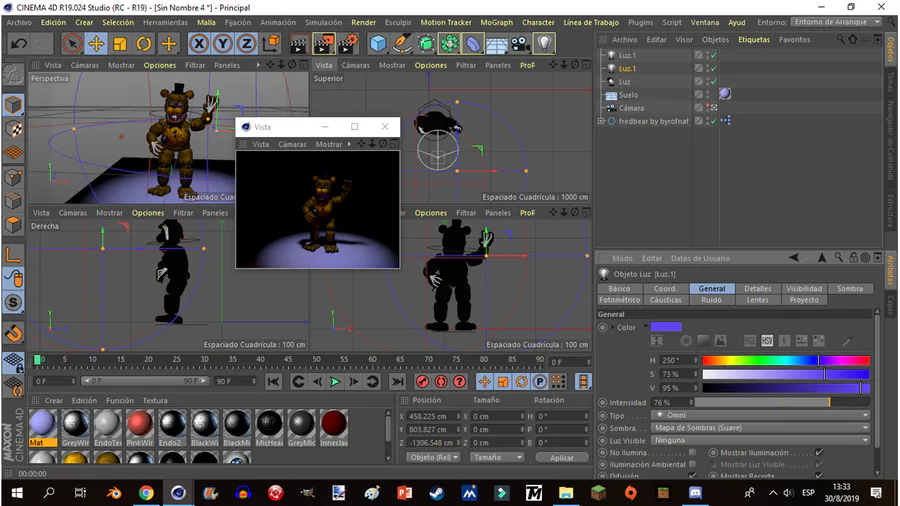Open Render Settings icon

[348, 44]
